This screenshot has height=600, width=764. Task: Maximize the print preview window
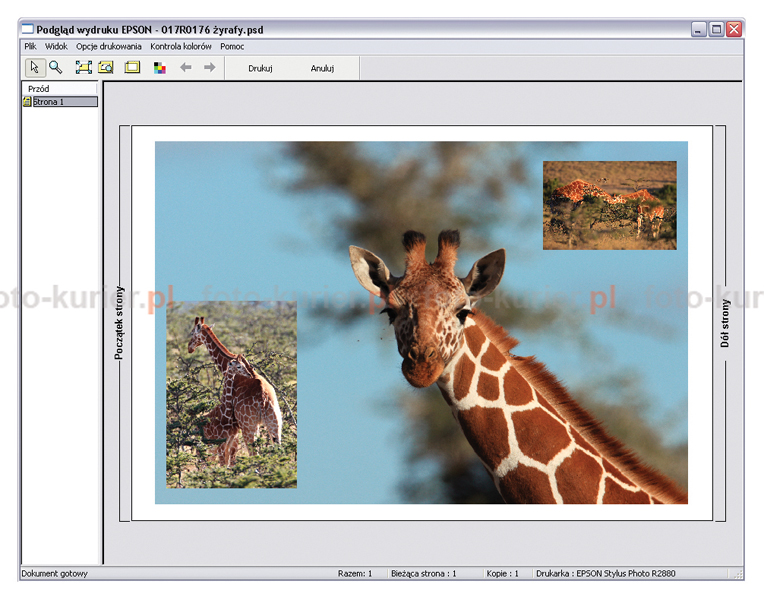716,30
